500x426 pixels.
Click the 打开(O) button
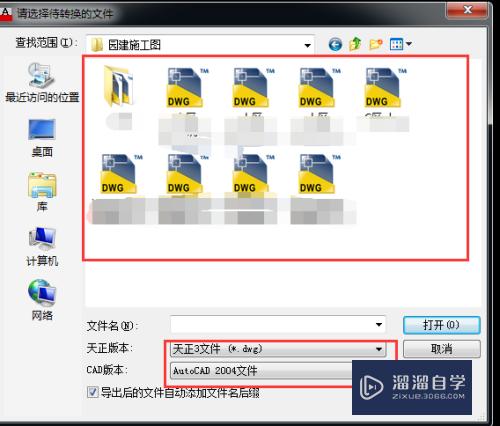442,325
